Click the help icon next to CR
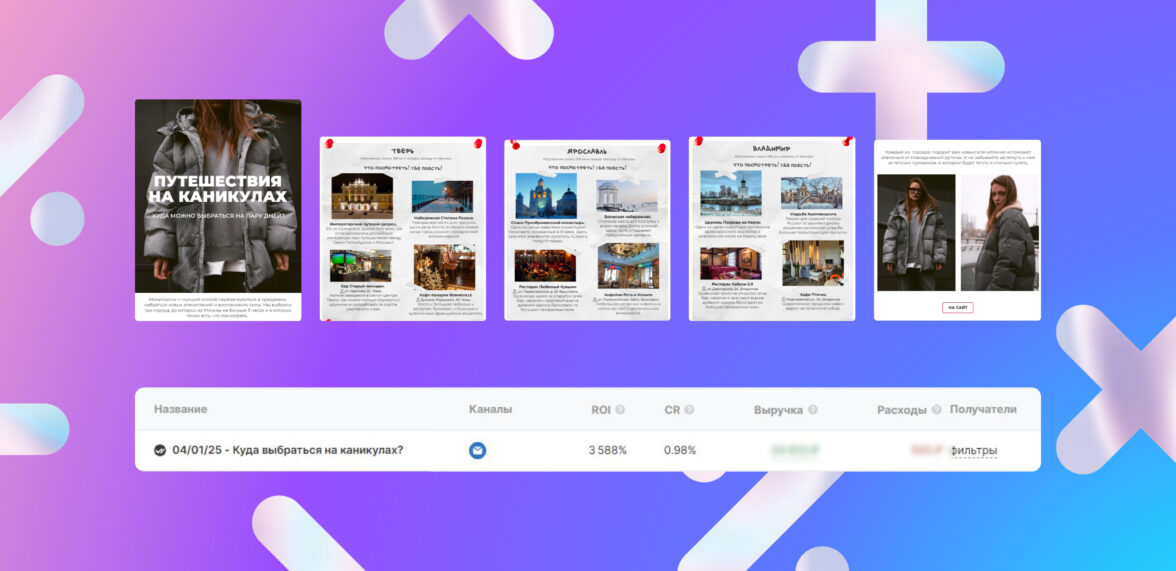The height and width of the screenshot is (571, 1176). click(688, 410)
